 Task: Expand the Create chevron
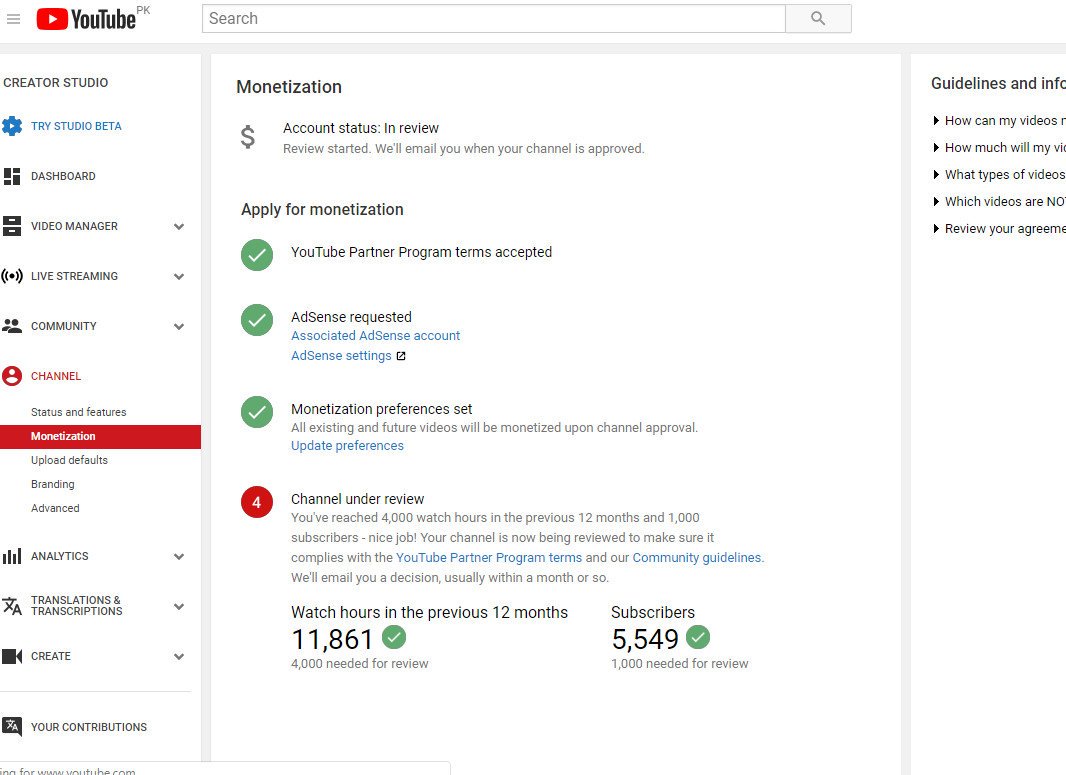[179, 657]
